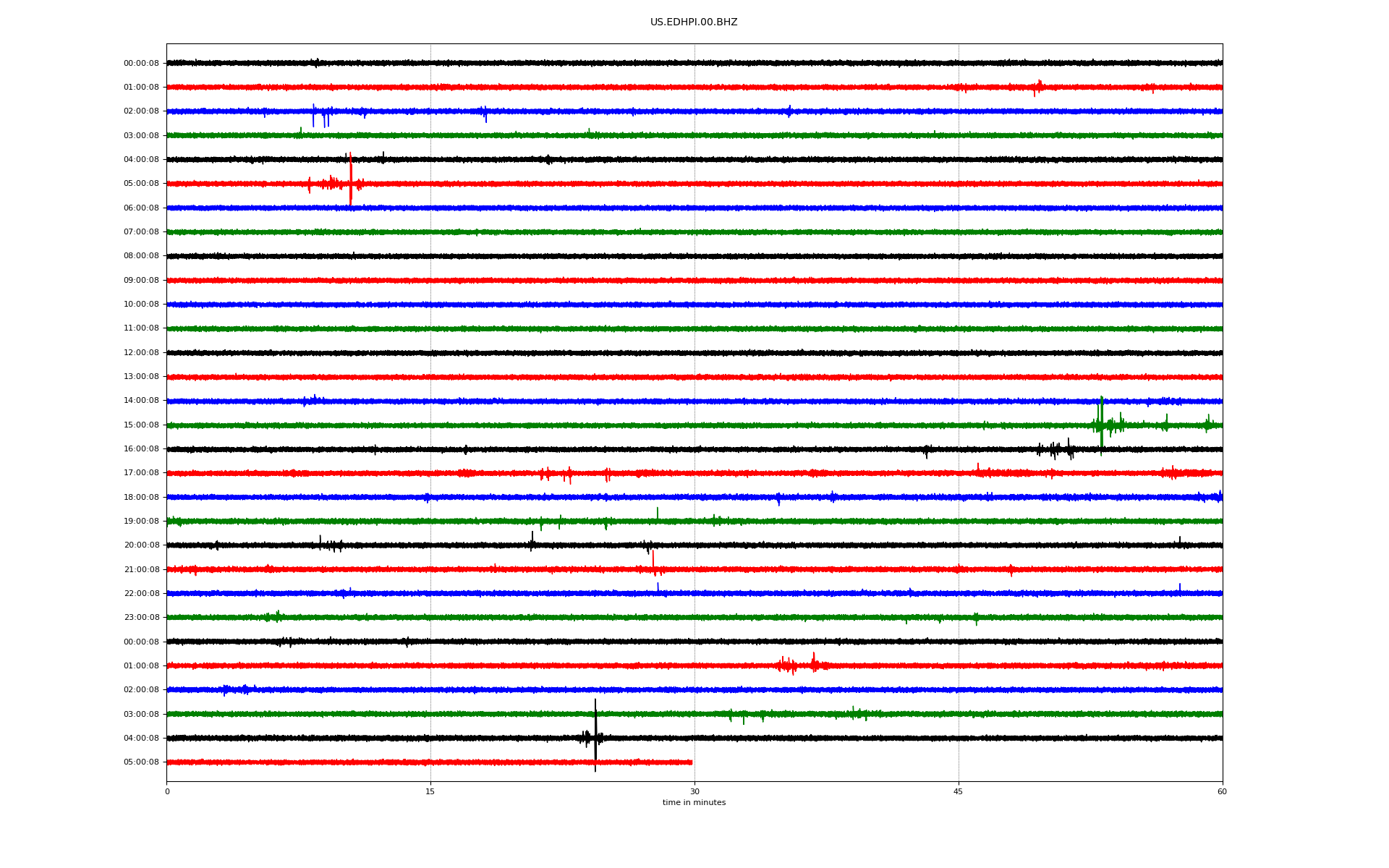Click the green event burst on 15:00:08 trace
Screen dimensions: 1389x868
click(1101, 424)
